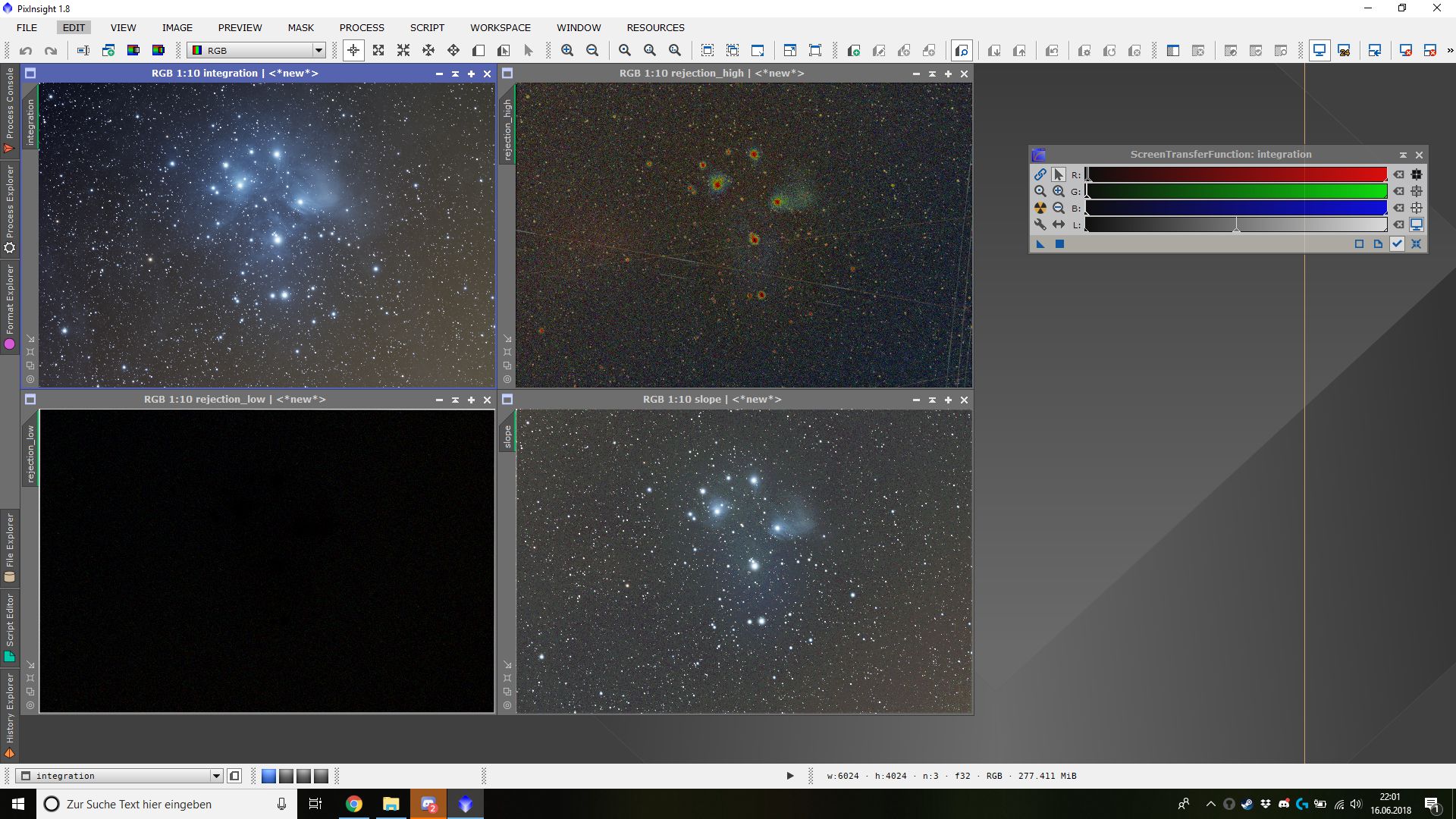Viewport: 1456px width, 819px height.
Task: Shade the rejection_high image window
Action: [x=932, y=74]
